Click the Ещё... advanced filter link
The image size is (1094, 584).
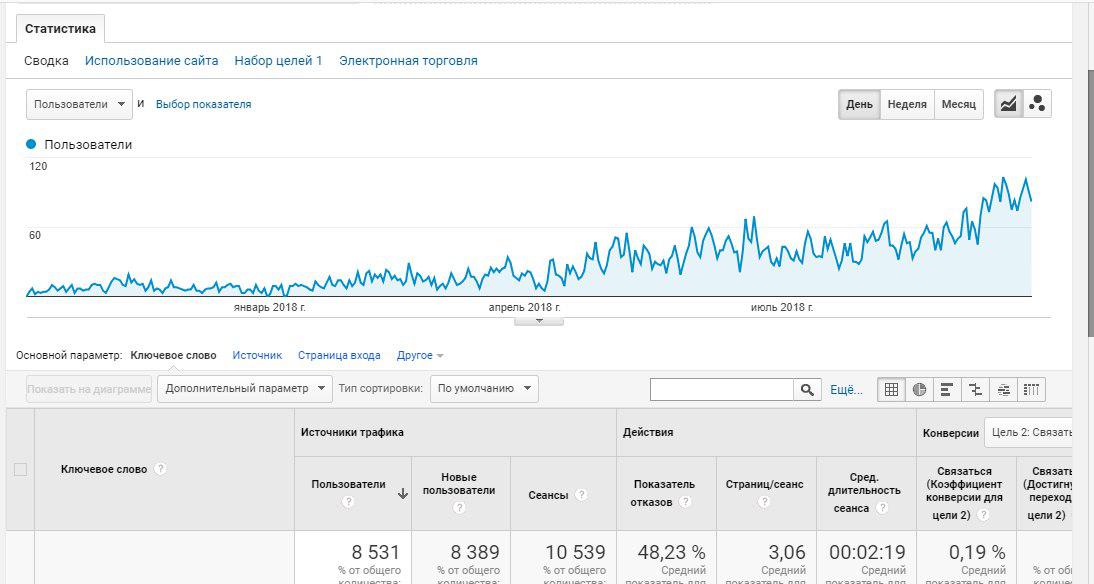click(x=846, y=390)
